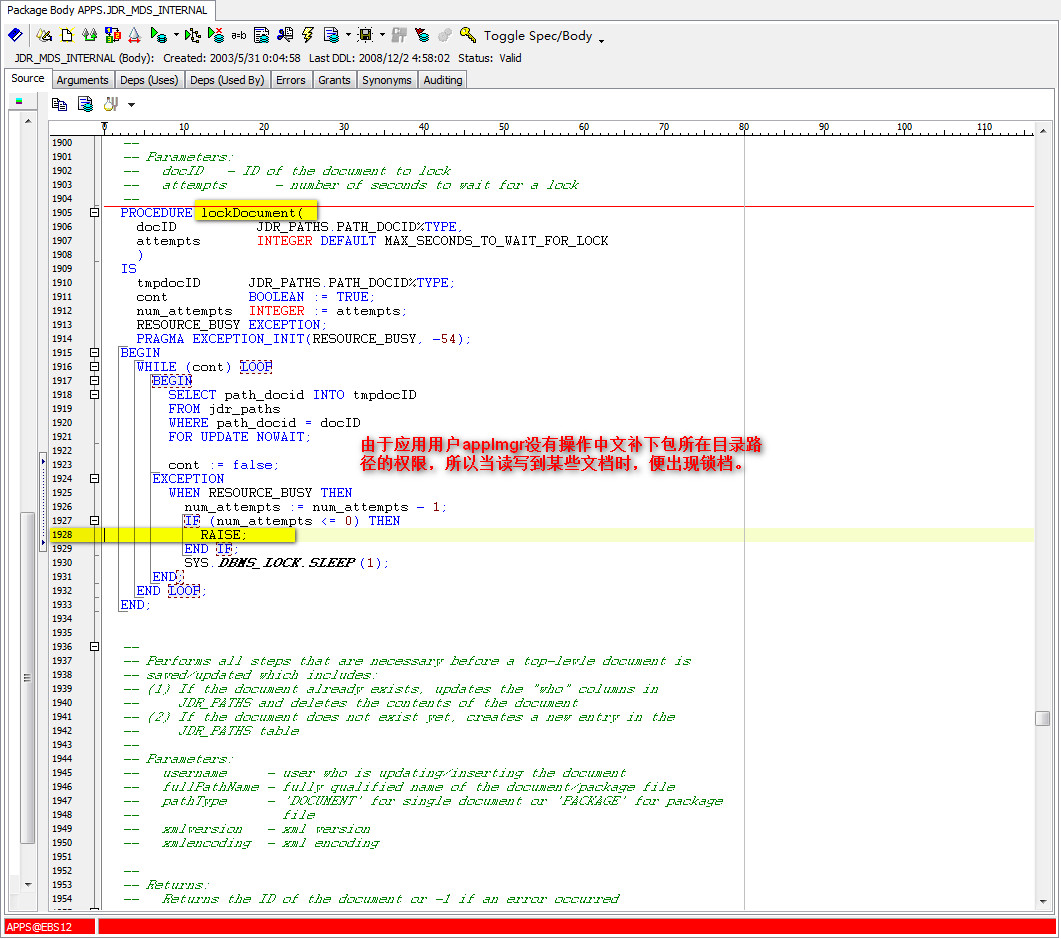The height and width of the screenshot is (939, 1061).
Task: Click the floppy disk save icon
Action: click(365, 35)
